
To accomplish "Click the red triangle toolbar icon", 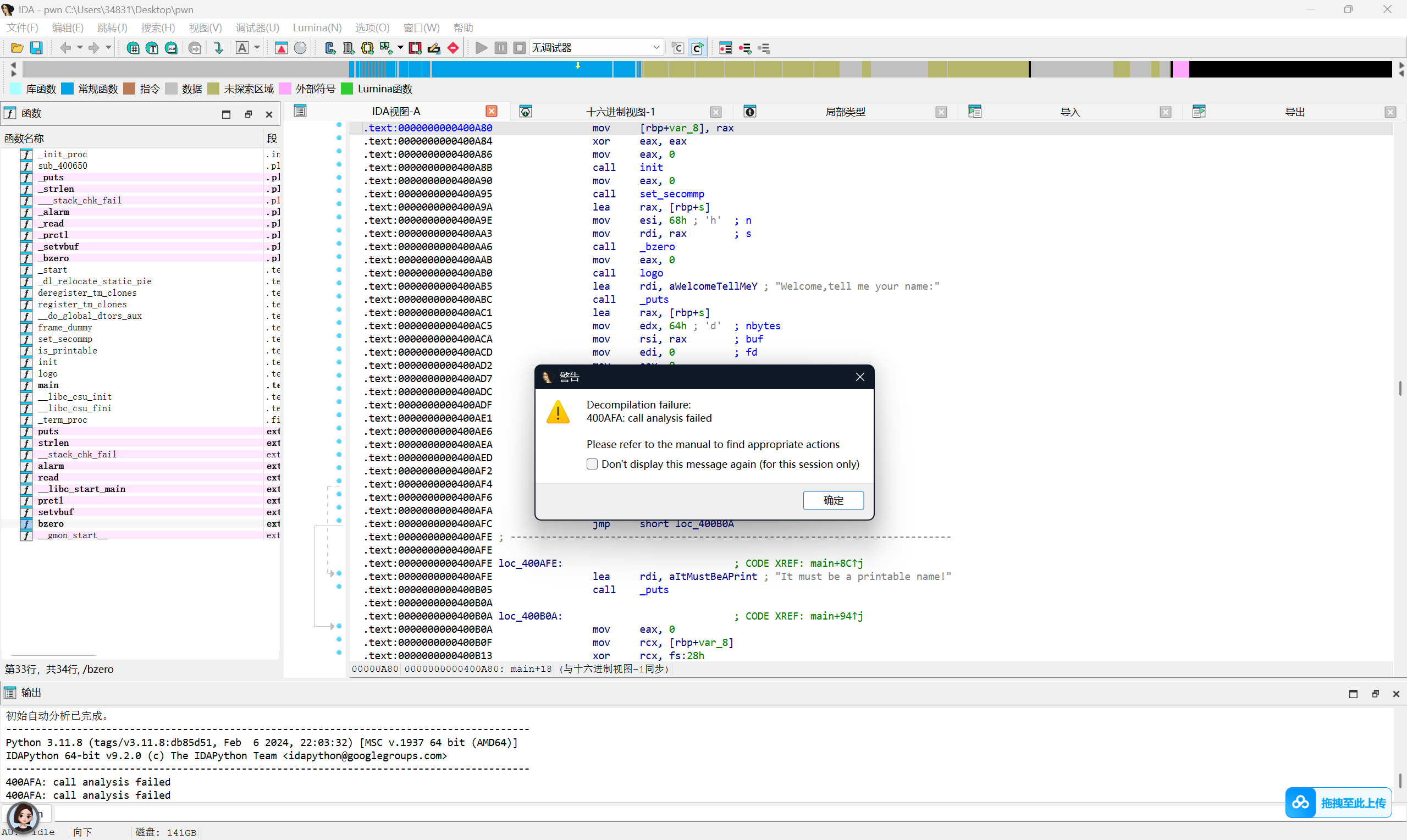I will coord(282,48).
